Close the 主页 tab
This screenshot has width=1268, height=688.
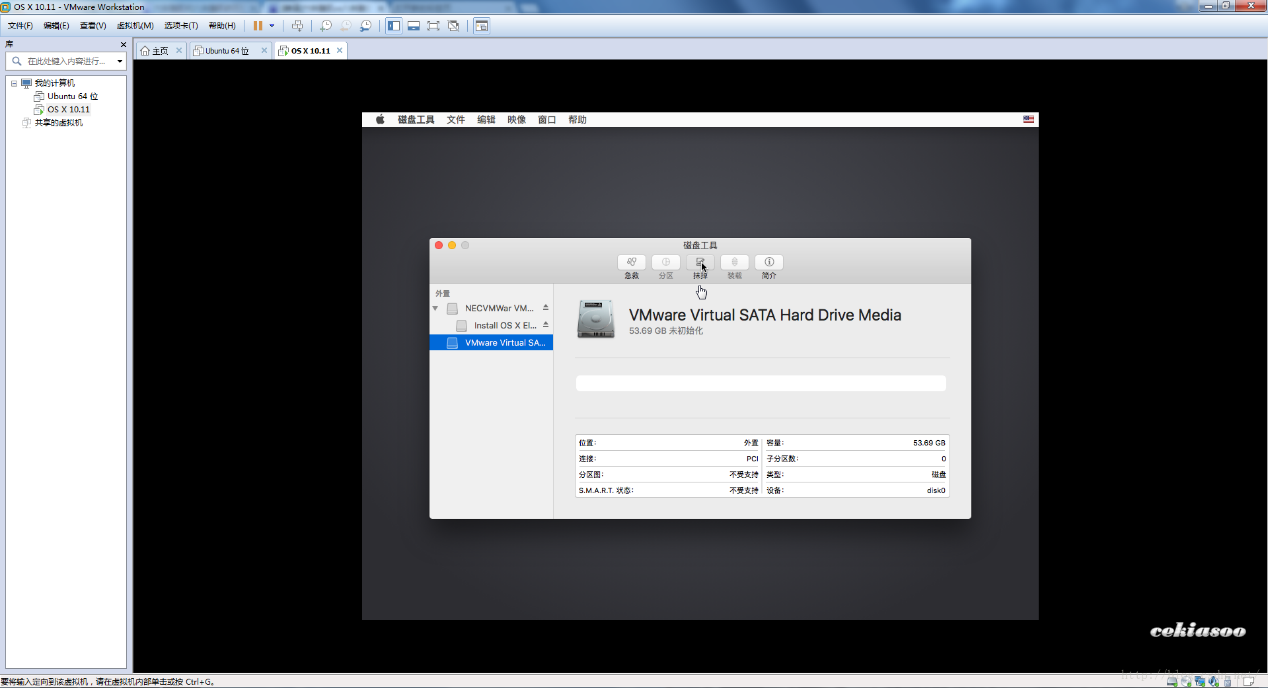point(179,50)
